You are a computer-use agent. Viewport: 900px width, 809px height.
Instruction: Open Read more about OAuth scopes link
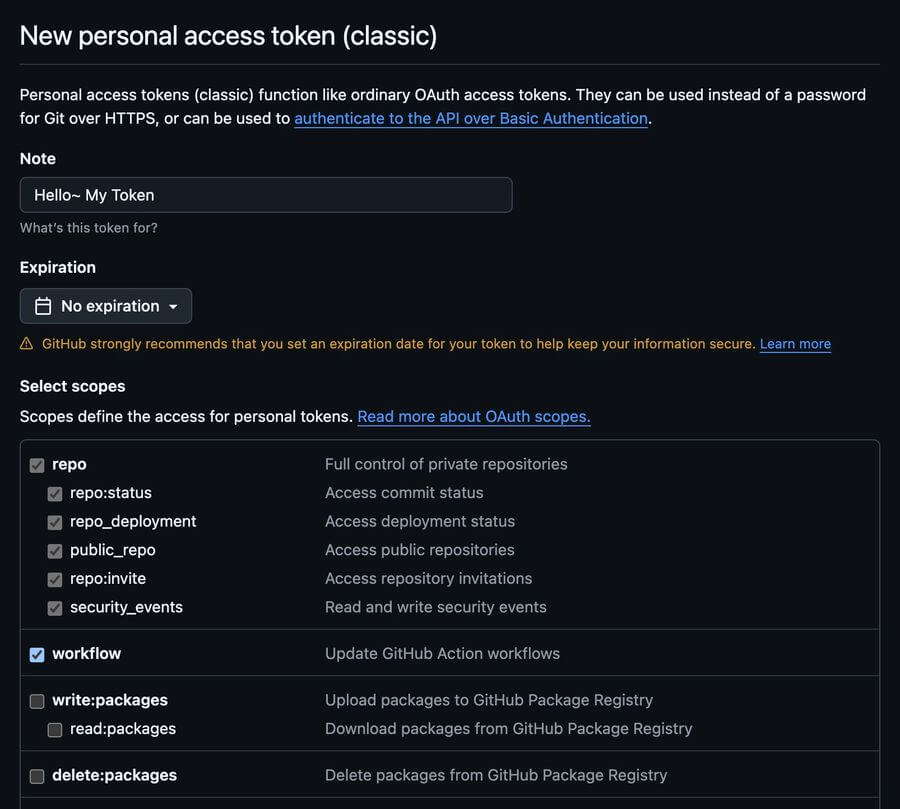tap(474, 416)
